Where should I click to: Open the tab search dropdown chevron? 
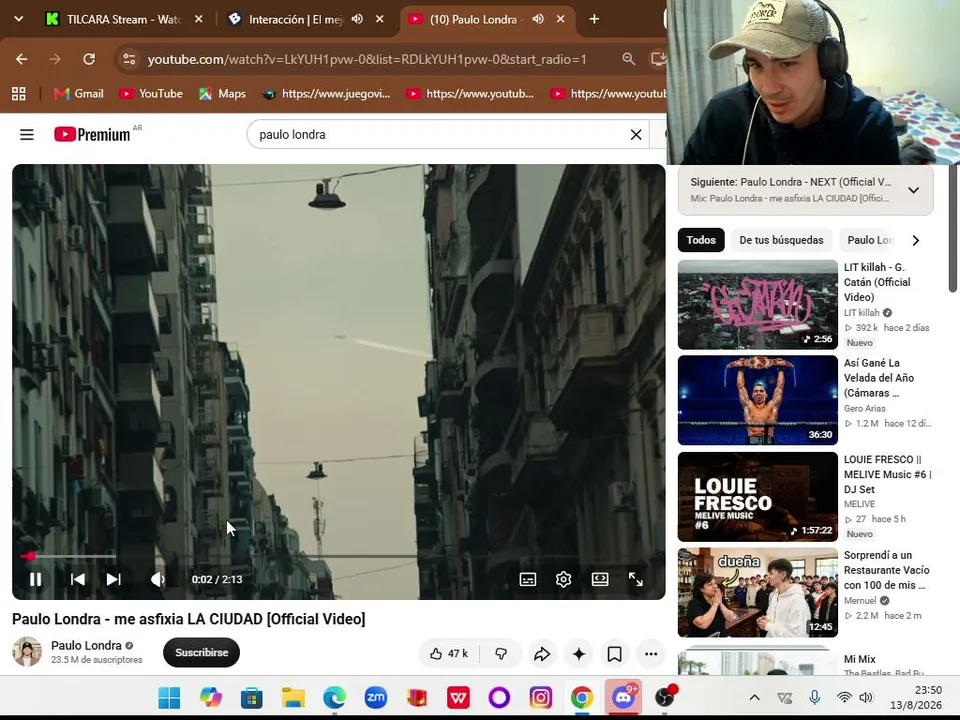18,19
